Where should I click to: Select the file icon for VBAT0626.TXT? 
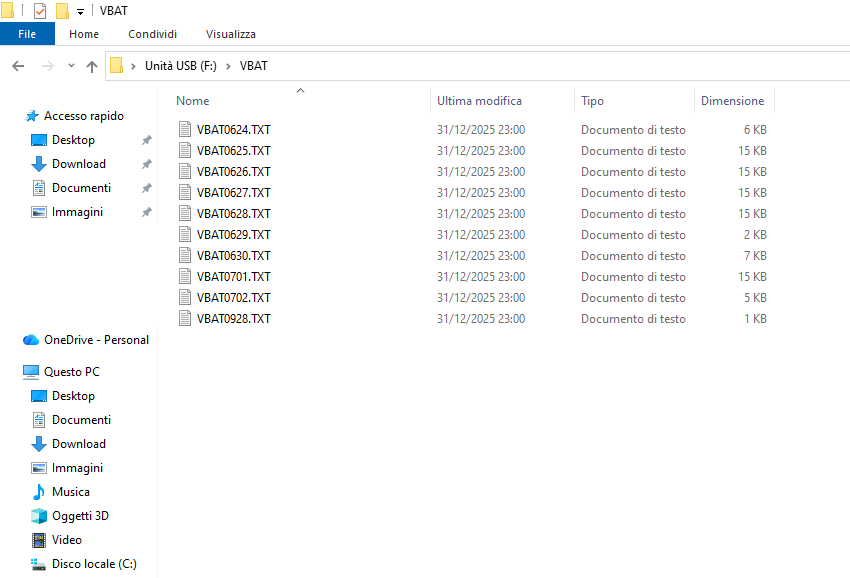(x=185, y=172)
